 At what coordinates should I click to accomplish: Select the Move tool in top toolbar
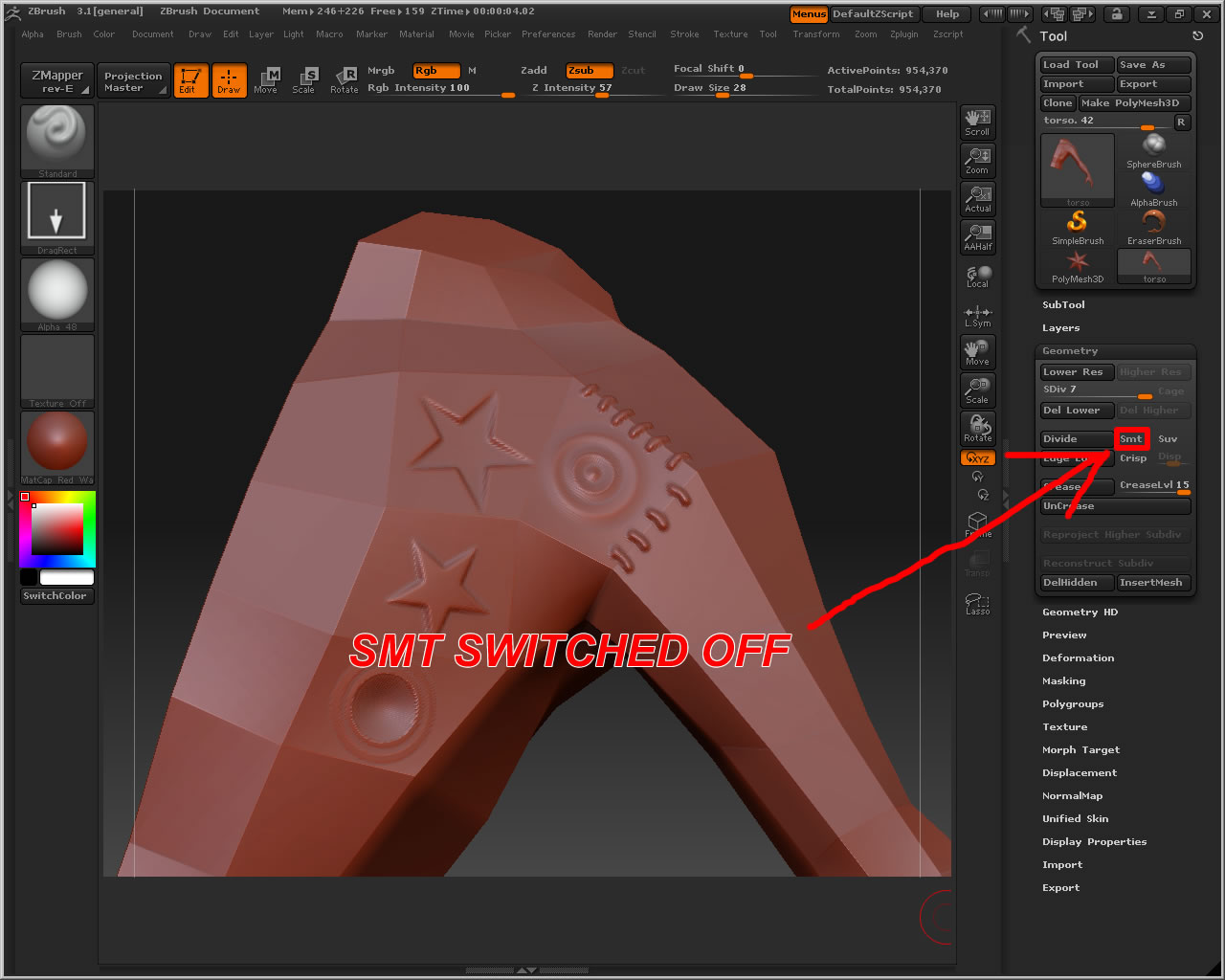point(267,80)
